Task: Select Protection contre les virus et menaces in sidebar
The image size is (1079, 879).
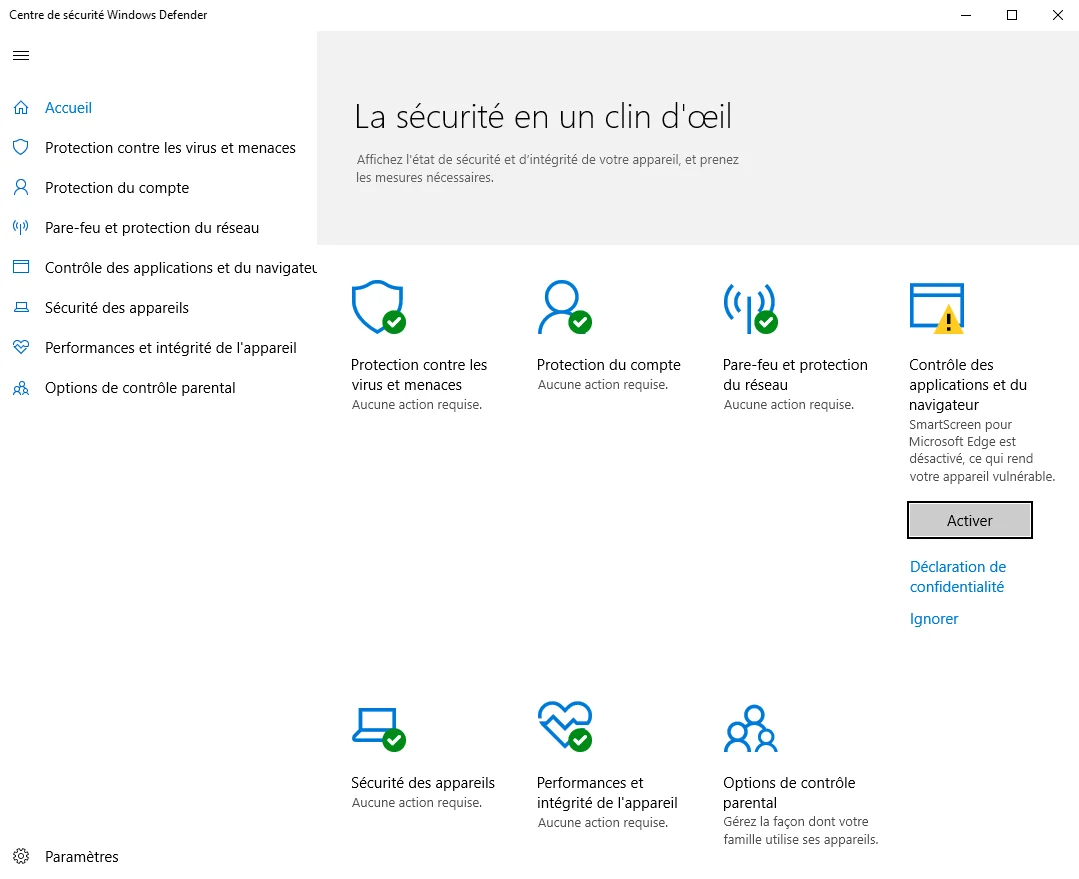Action: pos(170,147)
